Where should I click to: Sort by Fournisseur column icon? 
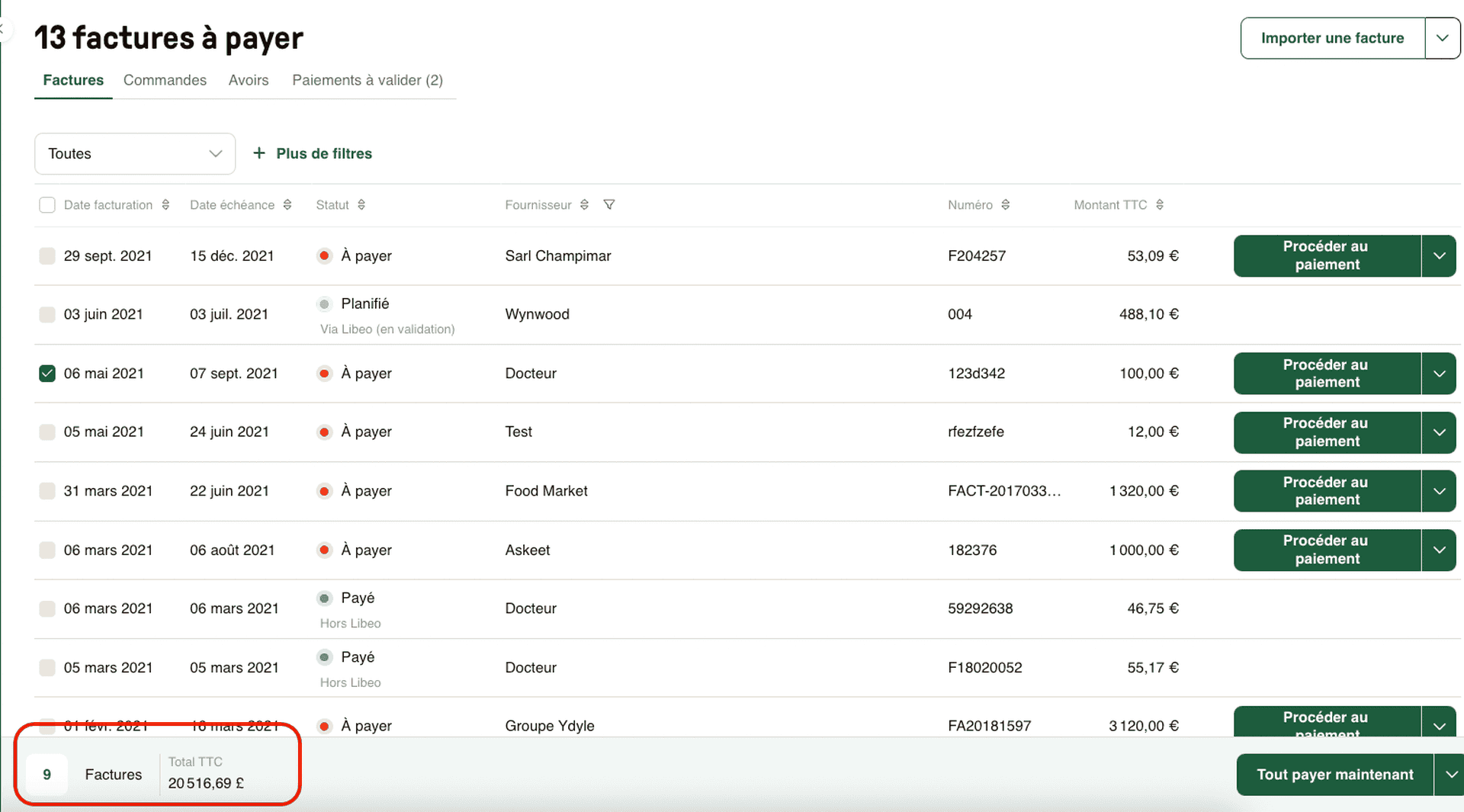click(584, 205)
